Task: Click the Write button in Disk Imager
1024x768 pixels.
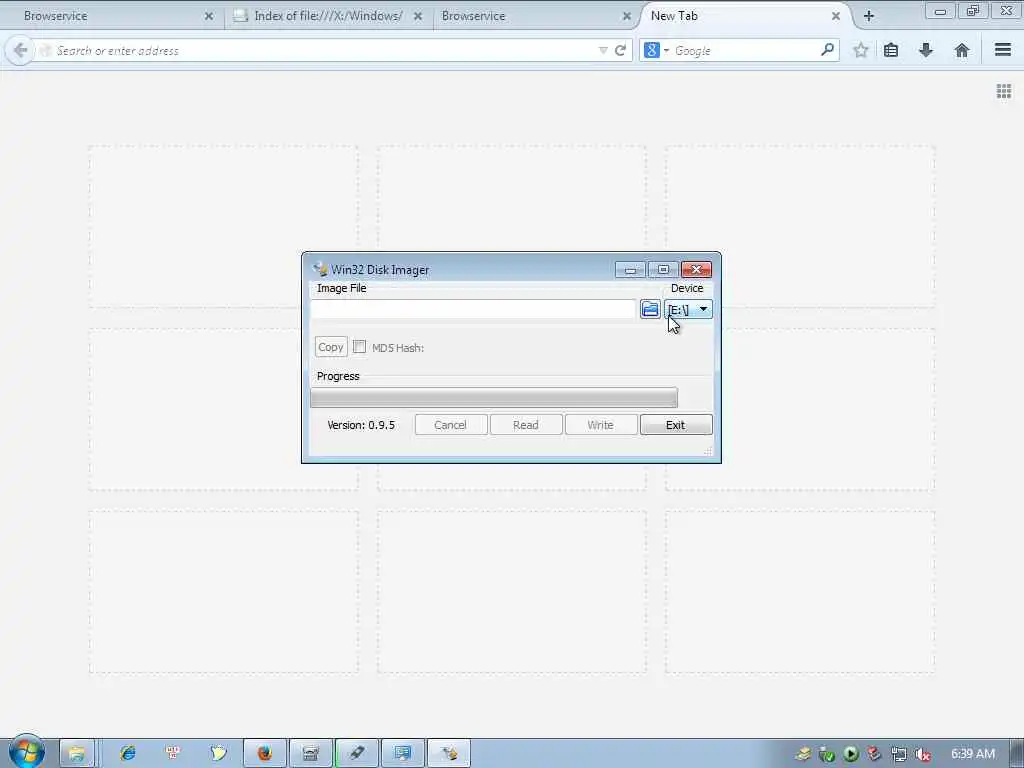Action: click(x=600, y=424)
